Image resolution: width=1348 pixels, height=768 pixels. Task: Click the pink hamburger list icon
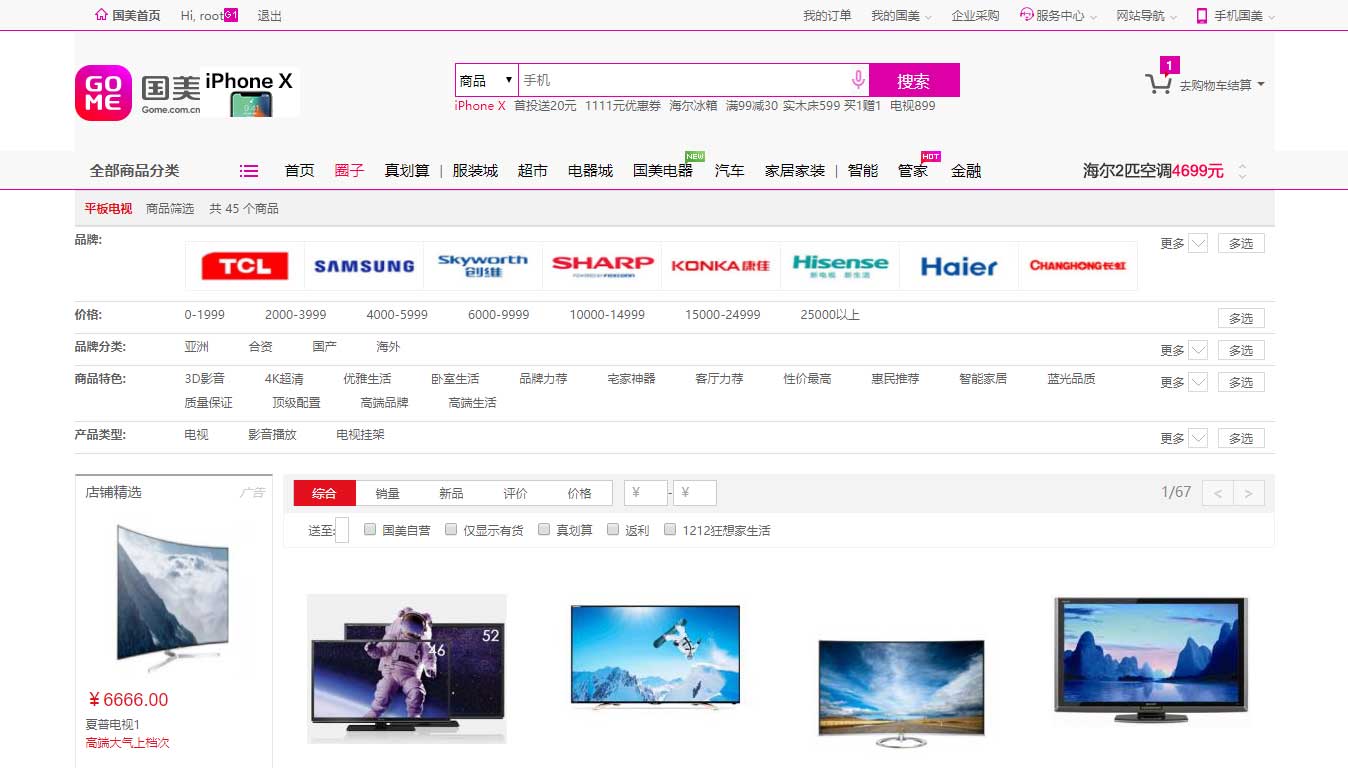pyautogui.click(x=249, y=171)
